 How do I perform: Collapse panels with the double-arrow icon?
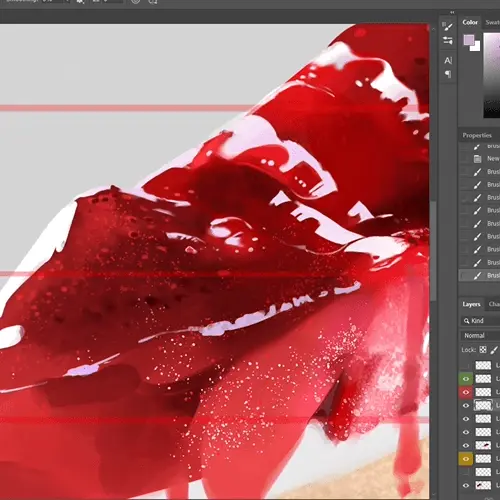tap(452, 13)
